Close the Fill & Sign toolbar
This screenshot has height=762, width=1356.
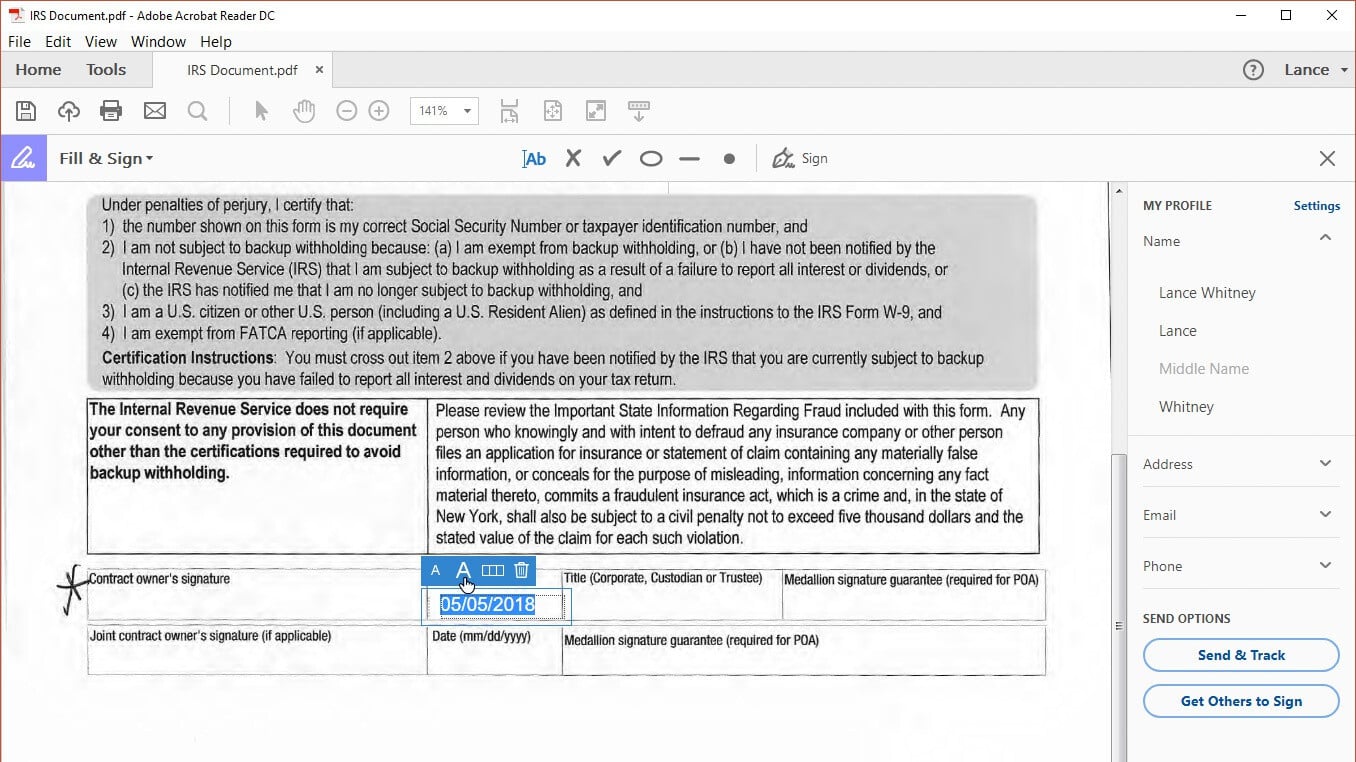coord(1327,158)
